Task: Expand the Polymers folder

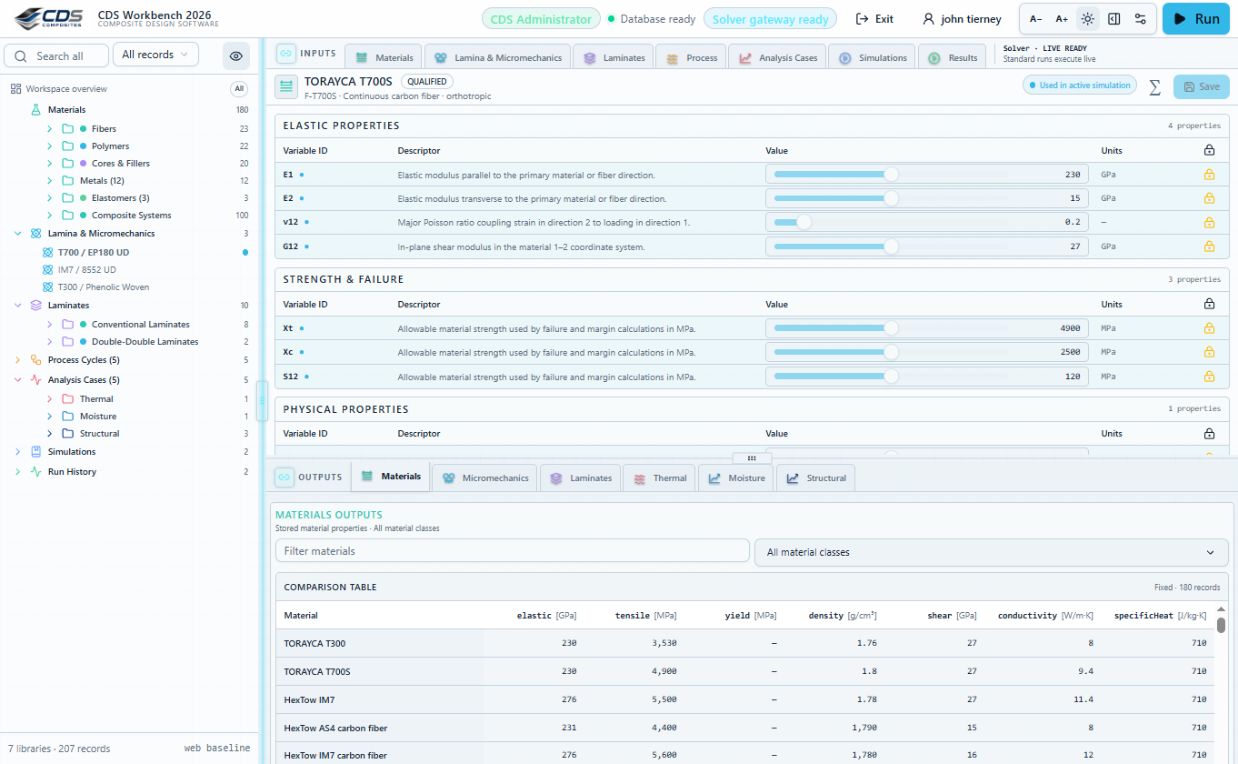Action: 49,146
